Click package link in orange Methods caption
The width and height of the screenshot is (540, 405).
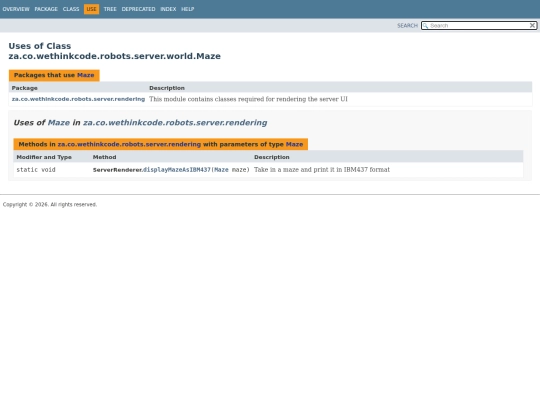(x=129, y=144)
